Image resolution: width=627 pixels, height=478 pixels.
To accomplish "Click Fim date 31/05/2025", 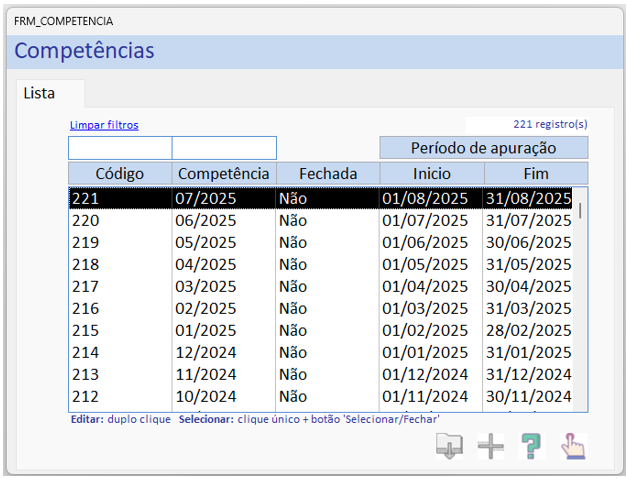I will (x=529, y=264).
